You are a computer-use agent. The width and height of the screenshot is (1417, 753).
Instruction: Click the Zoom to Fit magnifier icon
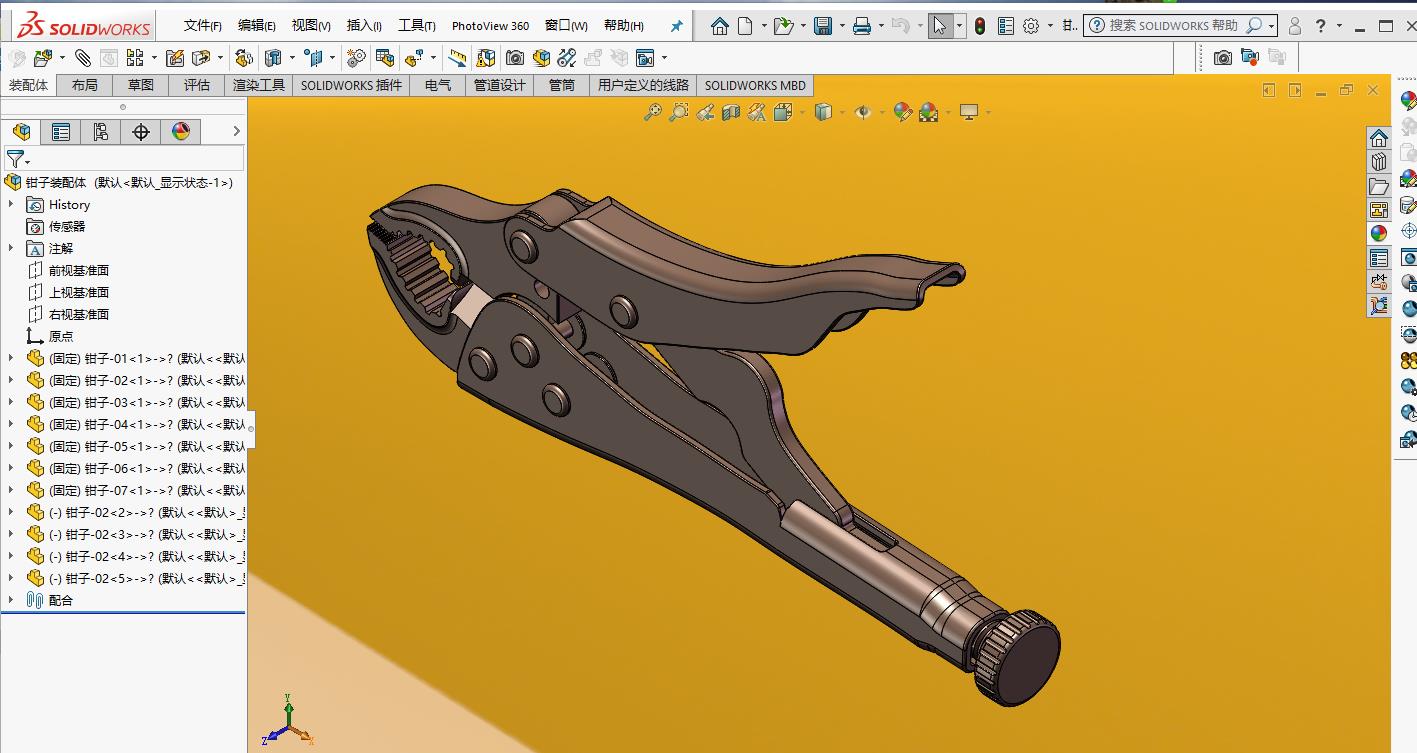coord(652,112)
